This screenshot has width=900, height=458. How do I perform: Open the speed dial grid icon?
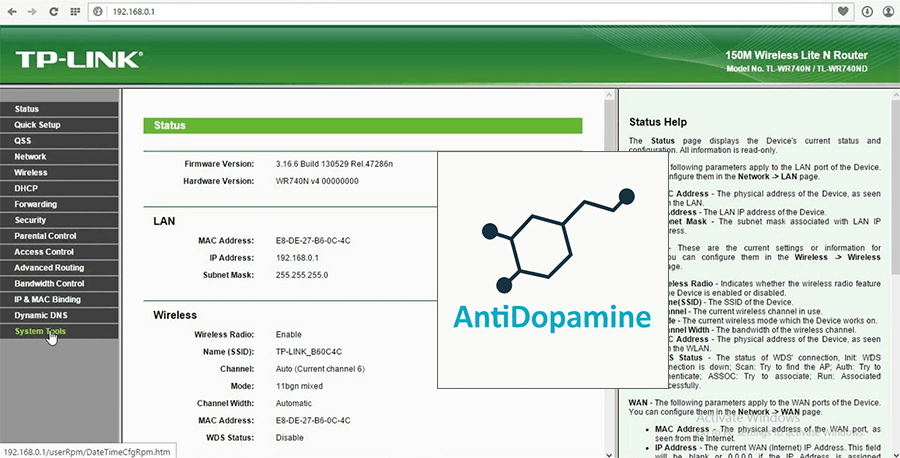click(x=75, y=11)
